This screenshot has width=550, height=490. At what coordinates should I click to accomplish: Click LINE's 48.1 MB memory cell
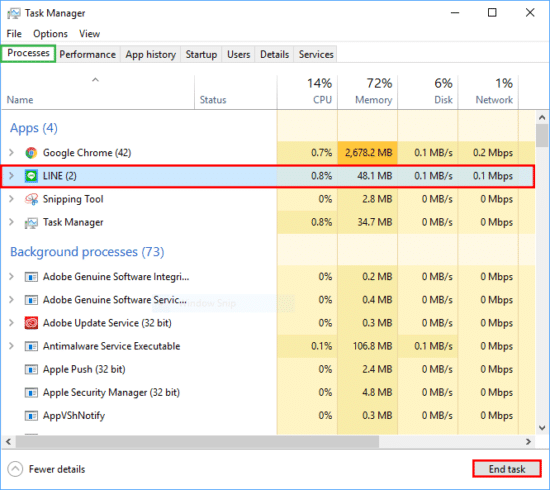[368, 176]
